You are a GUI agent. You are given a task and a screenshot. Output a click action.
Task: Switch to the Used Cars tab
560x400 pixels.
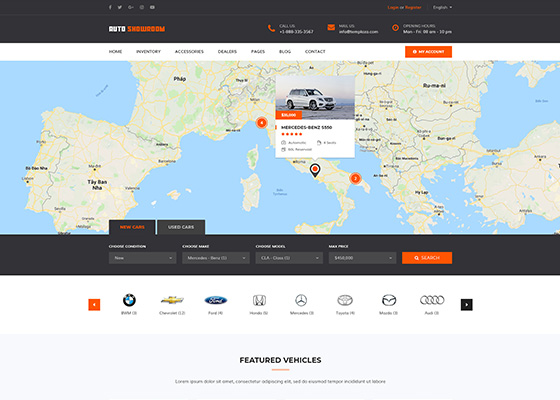(x=181, y=227)
